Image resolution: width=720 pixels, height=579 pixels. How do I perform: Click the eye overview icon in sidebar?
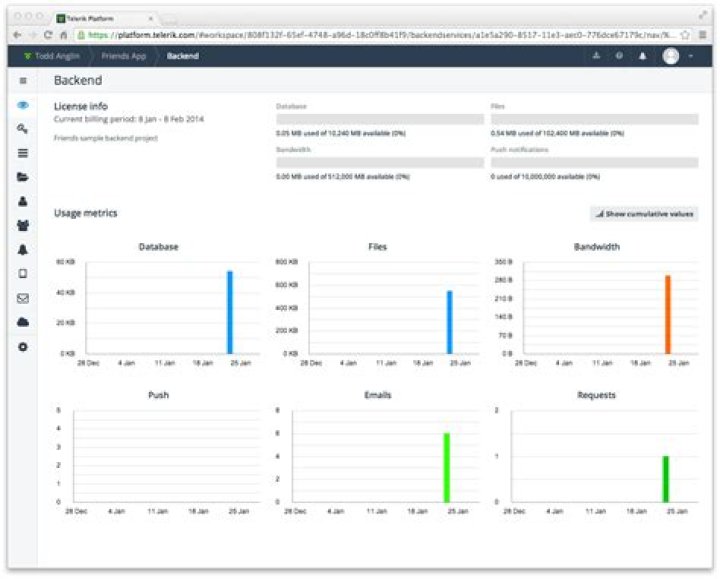pos(23,105)
